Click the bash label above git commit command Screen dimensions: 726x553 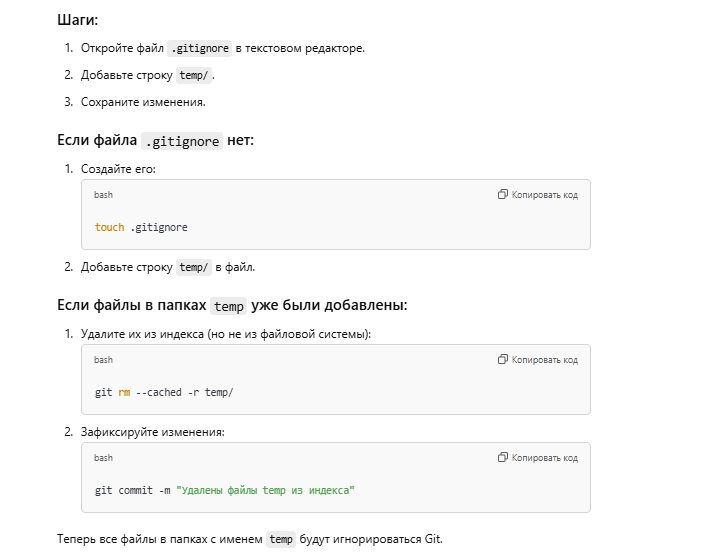103,458
